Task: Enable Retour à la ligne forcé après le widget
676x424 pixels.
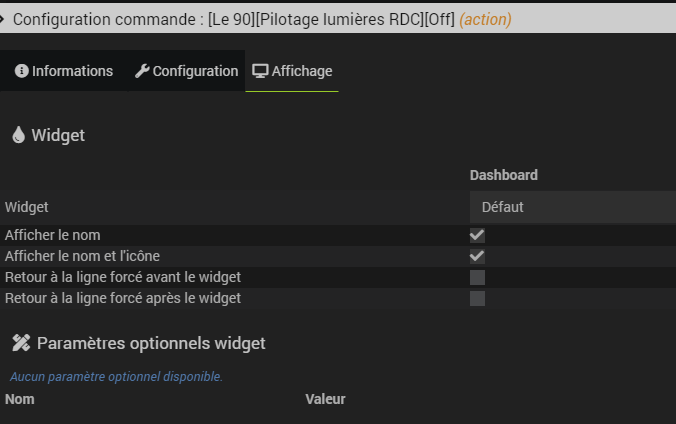Action: (477, 298)
